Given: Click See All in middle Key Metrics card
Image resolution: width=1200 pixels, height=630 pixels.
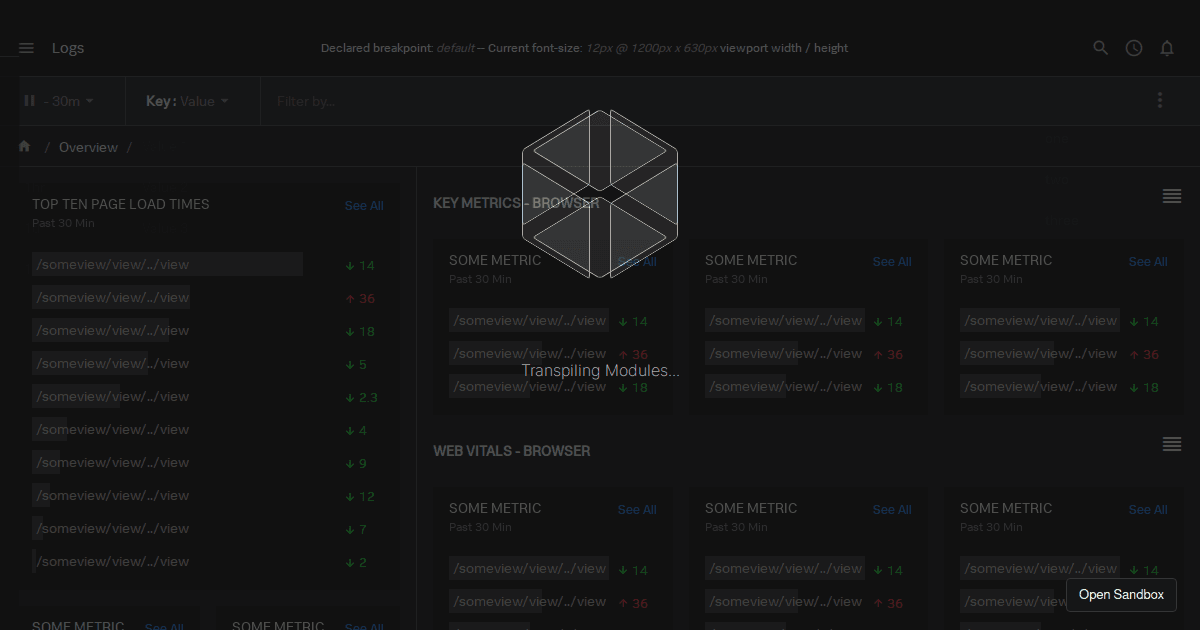Looking at the screenshot, I should click(892, 262).
